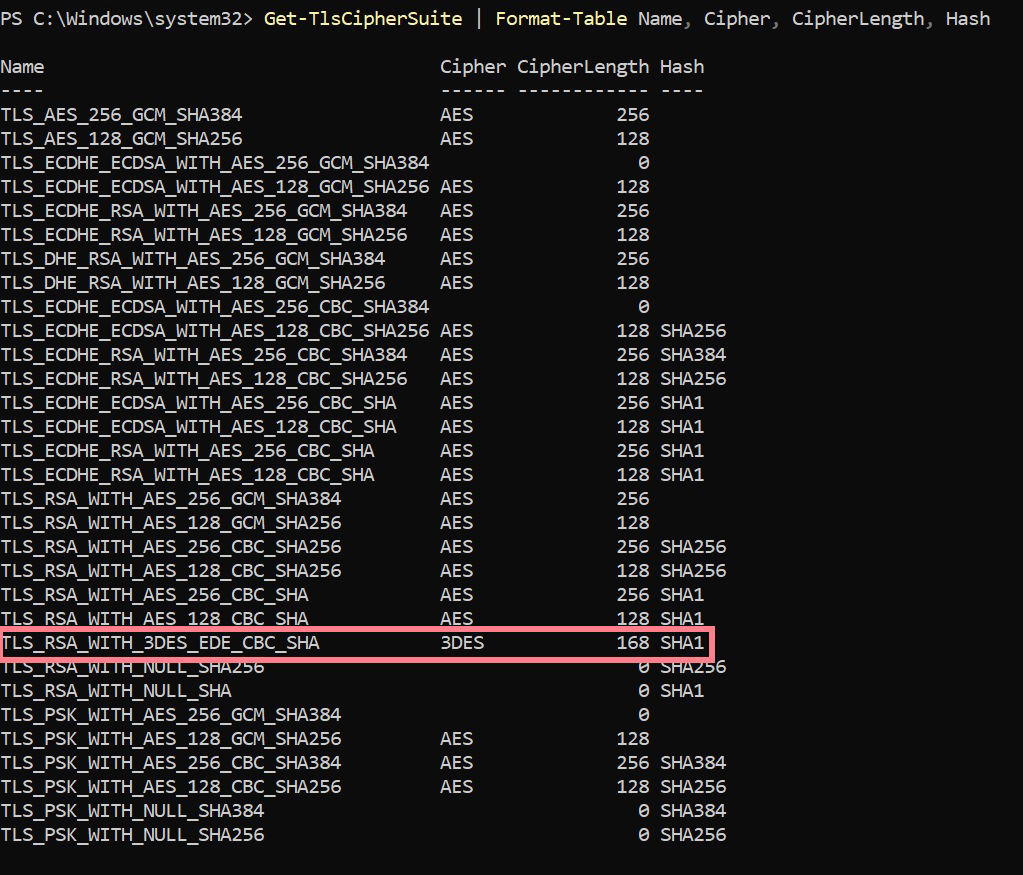
Task: Click TLS_AES_256_GCM_SHA384 suite name
Action: (x=121, y=115)
